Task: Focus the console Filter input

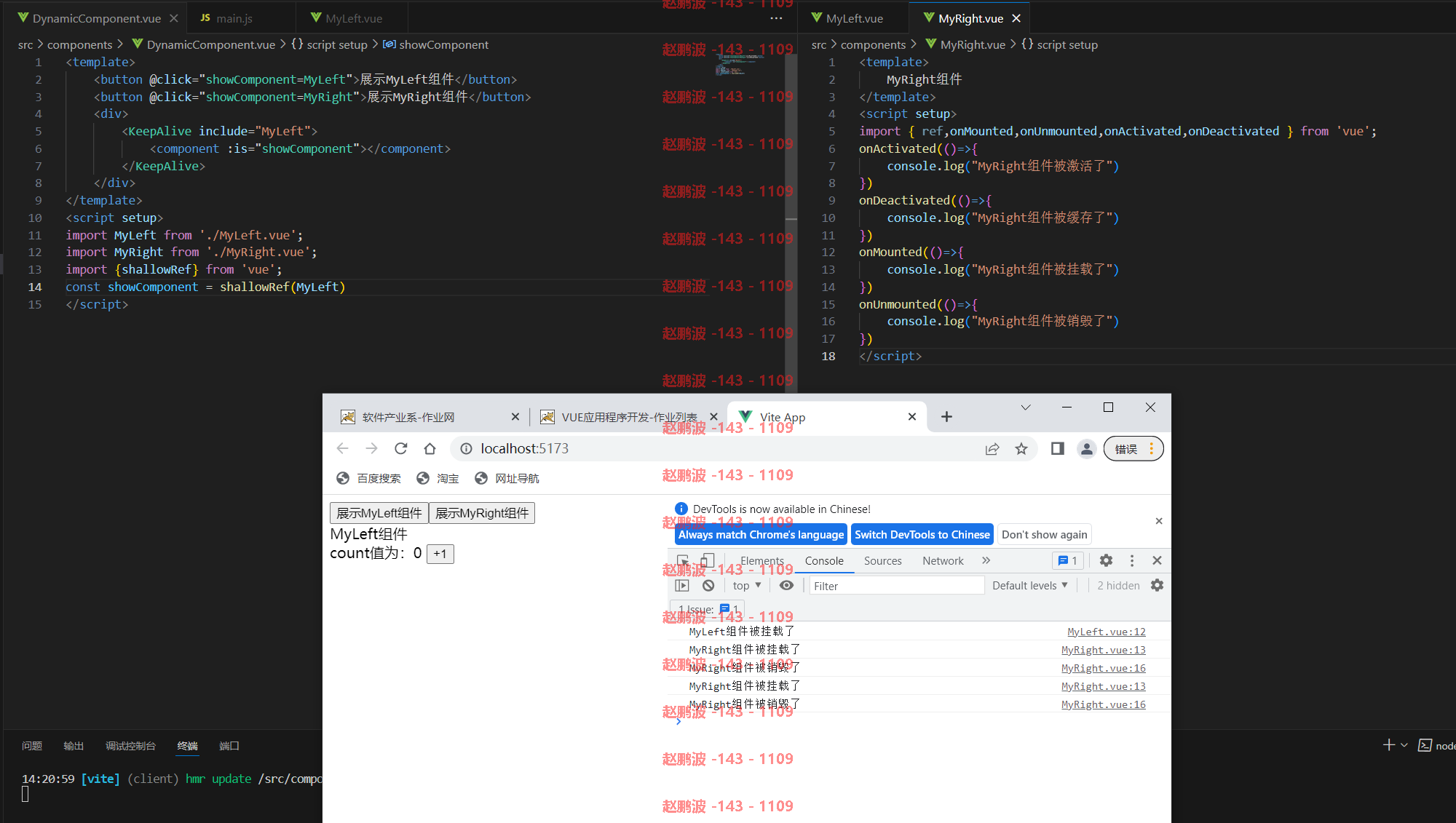Action: 897,586
